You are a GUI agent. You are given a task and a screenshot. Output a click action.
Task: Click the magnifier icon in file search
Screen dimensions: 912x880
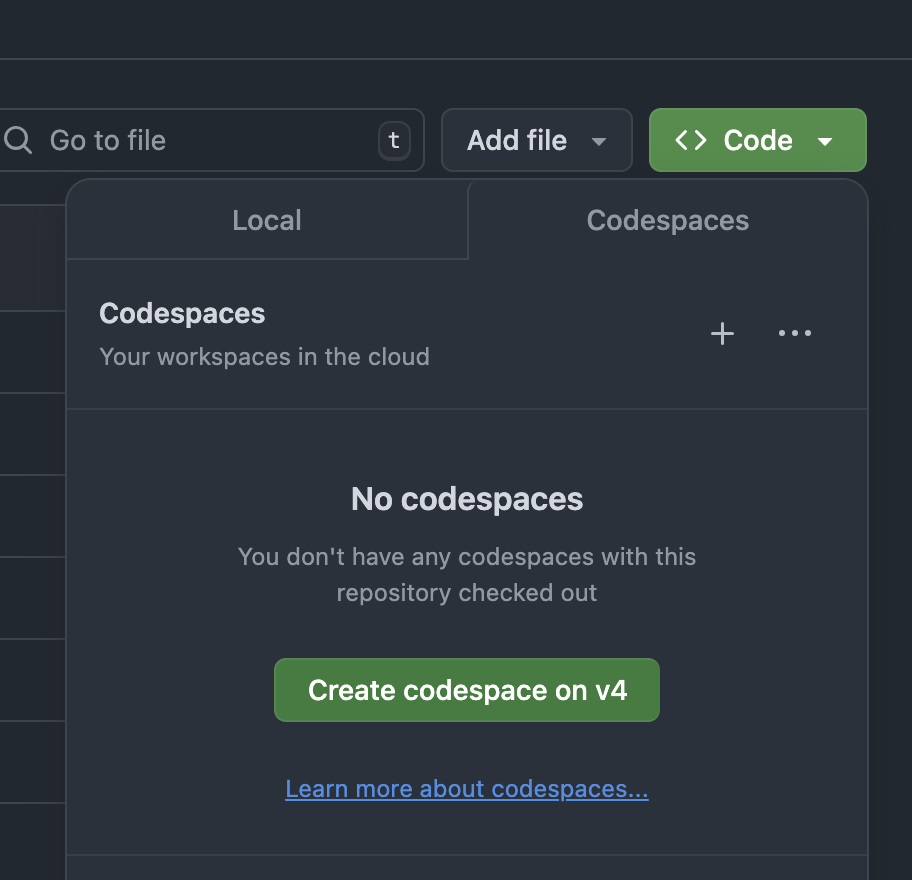coord(18,140)
